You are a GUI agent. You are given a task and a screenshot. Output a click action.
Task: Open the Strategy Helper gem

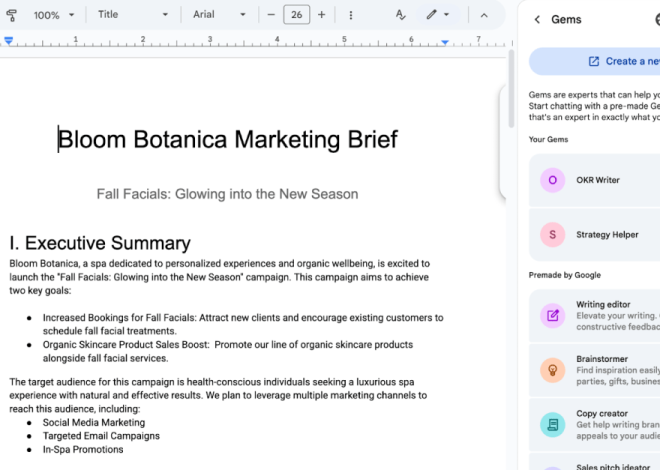(594, 234)
